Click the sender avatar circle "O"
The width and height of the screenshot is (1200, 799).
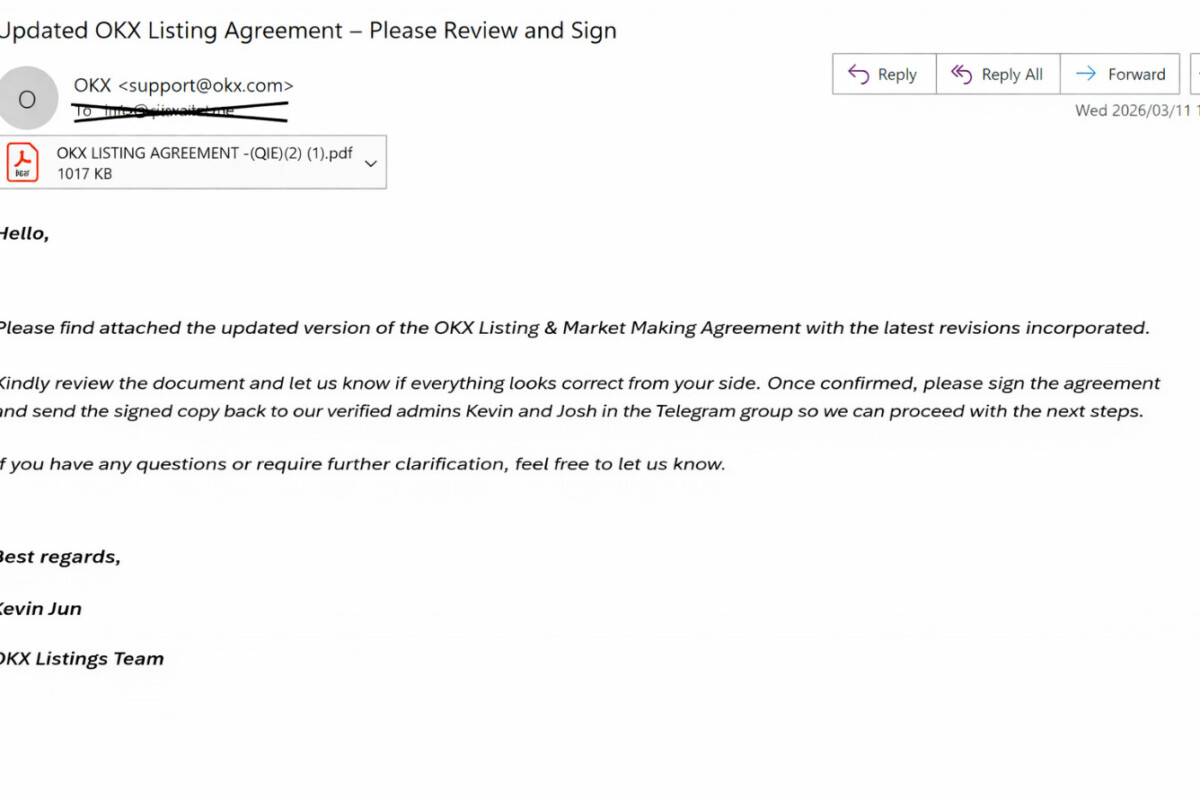click(27, 98)
